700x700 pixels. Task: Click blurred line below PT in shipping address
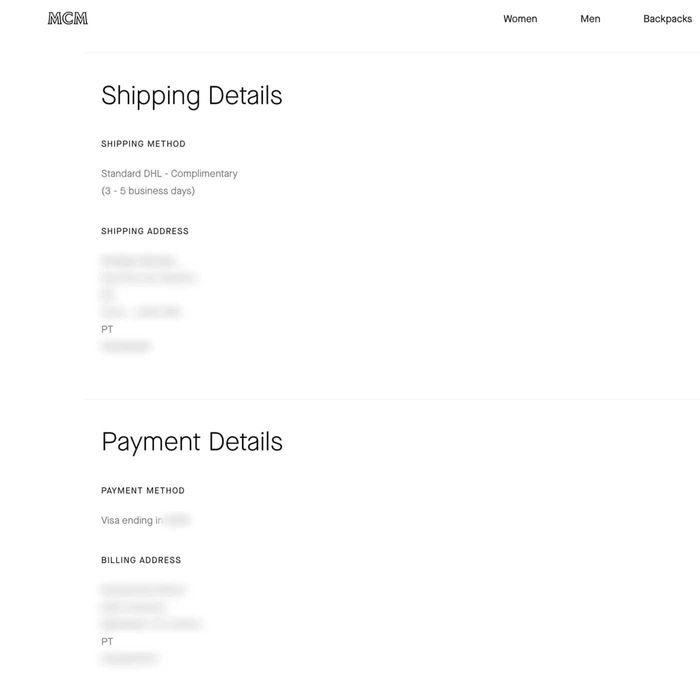[x=126, y=347]
